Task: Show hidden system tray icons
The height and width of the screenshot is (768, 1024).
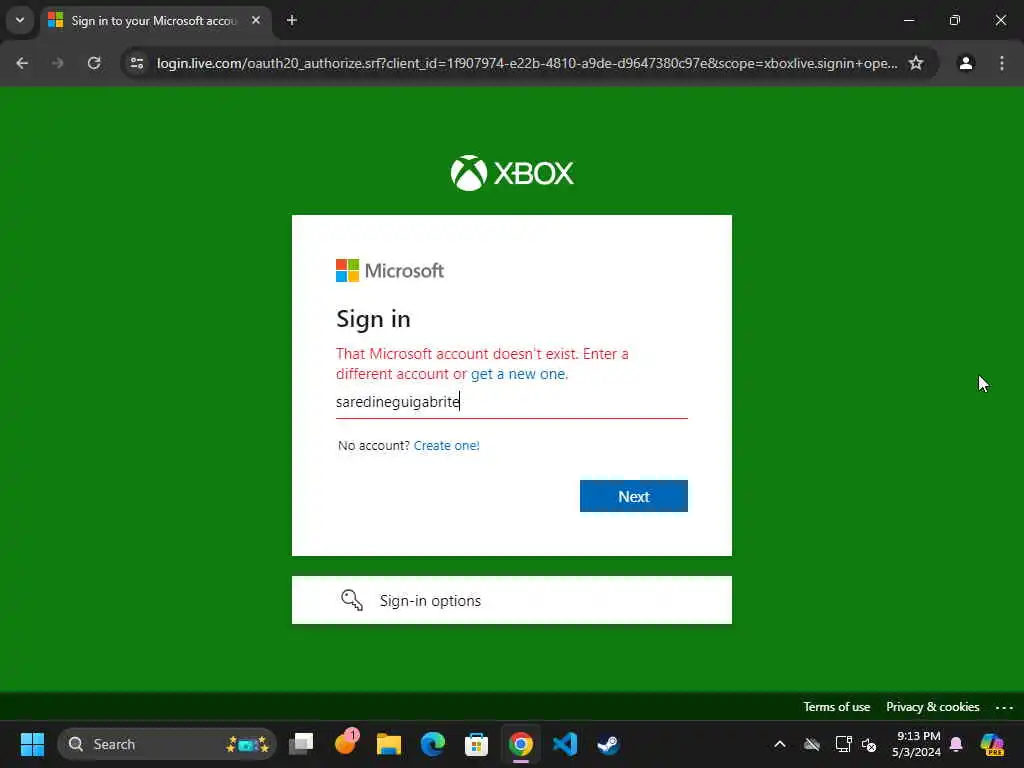Action: click(x=780, y=744)
